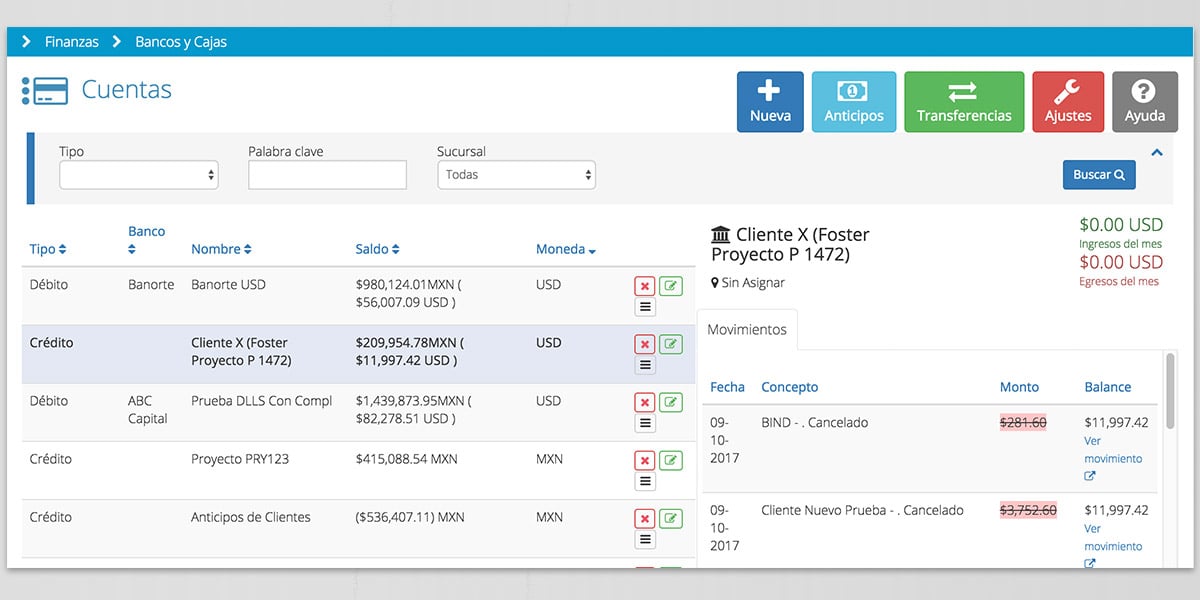Edit the Cliente X Foster account

(671, 344)
